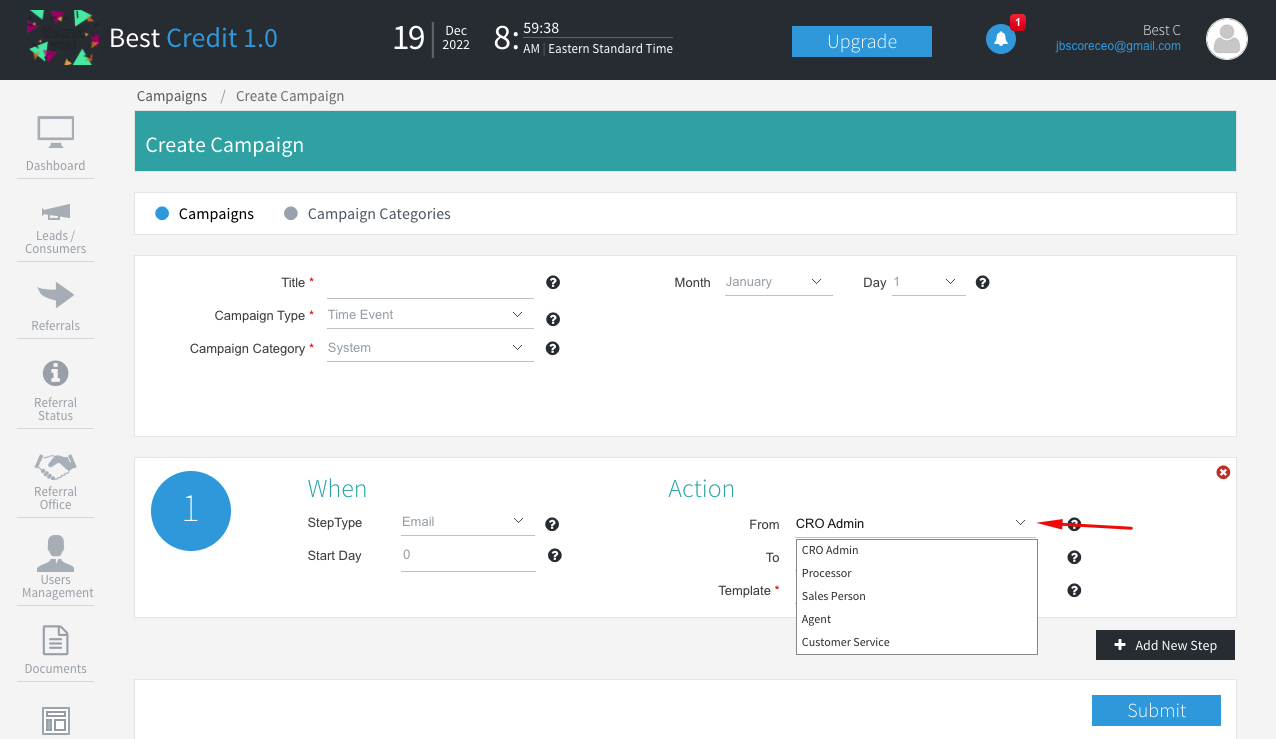The width and height of the screenshot is (1276, 739).
Task: Choose Agent from the list
Action: coord(917,619)
